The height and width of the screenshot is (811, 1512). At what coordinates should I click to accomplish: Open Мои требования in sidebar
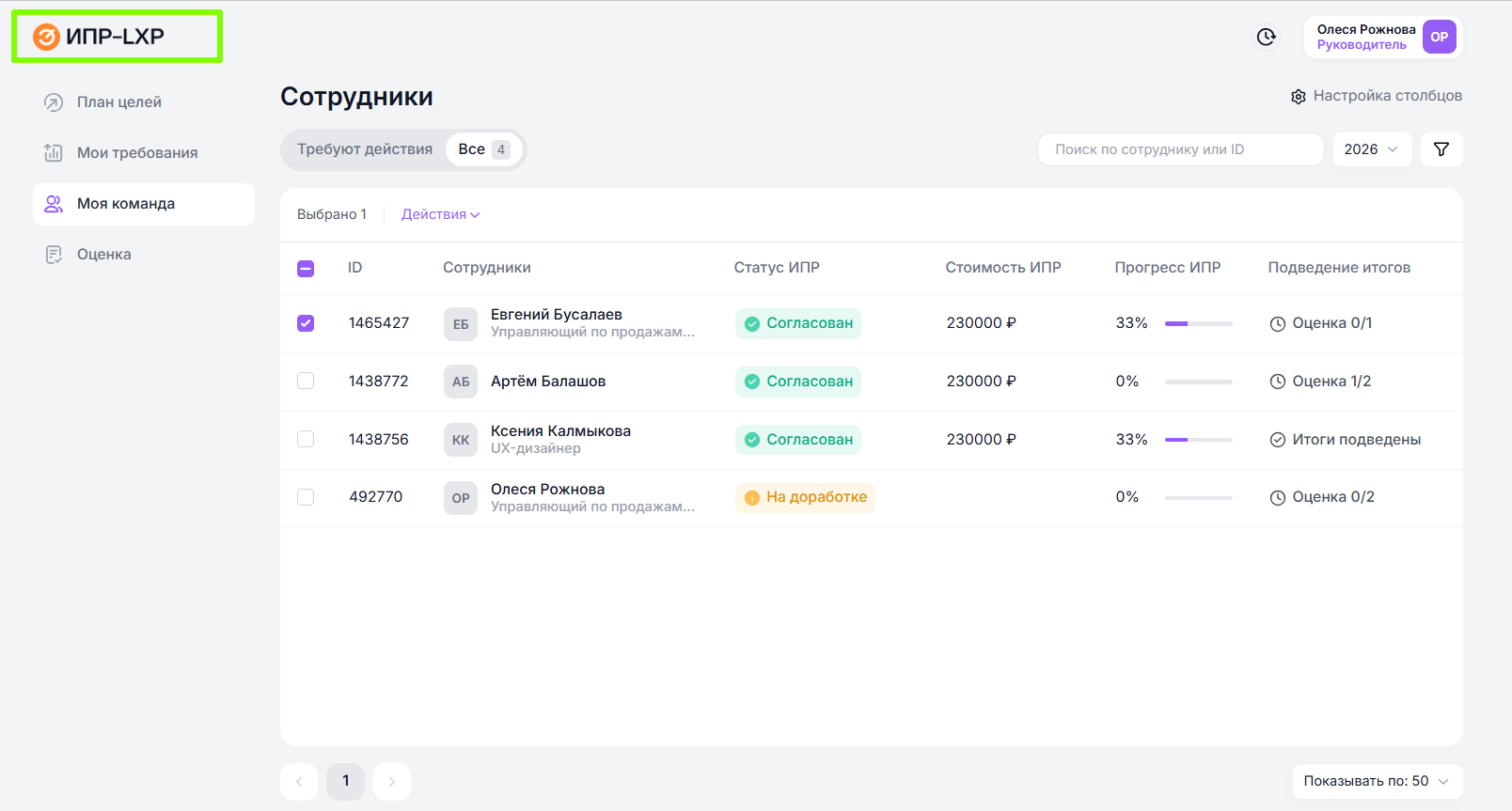click(137, 153)
